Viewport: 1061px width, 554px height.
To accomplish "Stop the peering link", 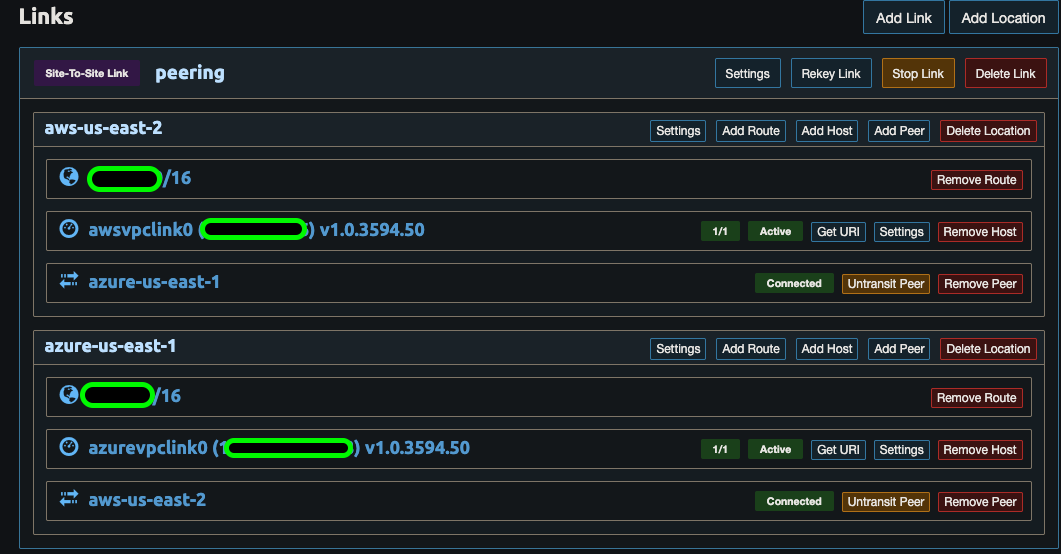I will point(917,74).
